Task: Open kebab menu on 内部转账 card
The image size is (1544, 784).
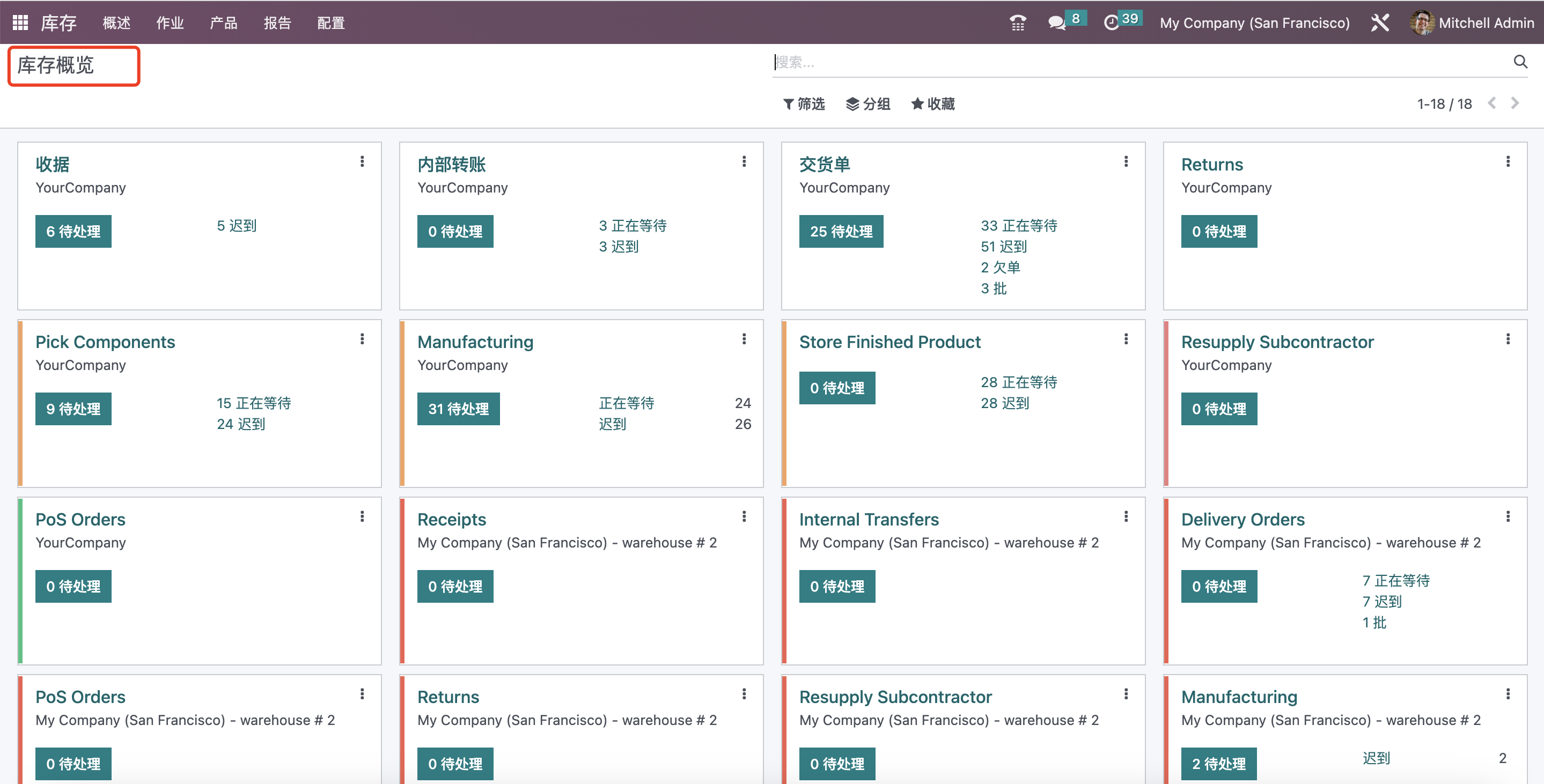Action: click(744, 162)
